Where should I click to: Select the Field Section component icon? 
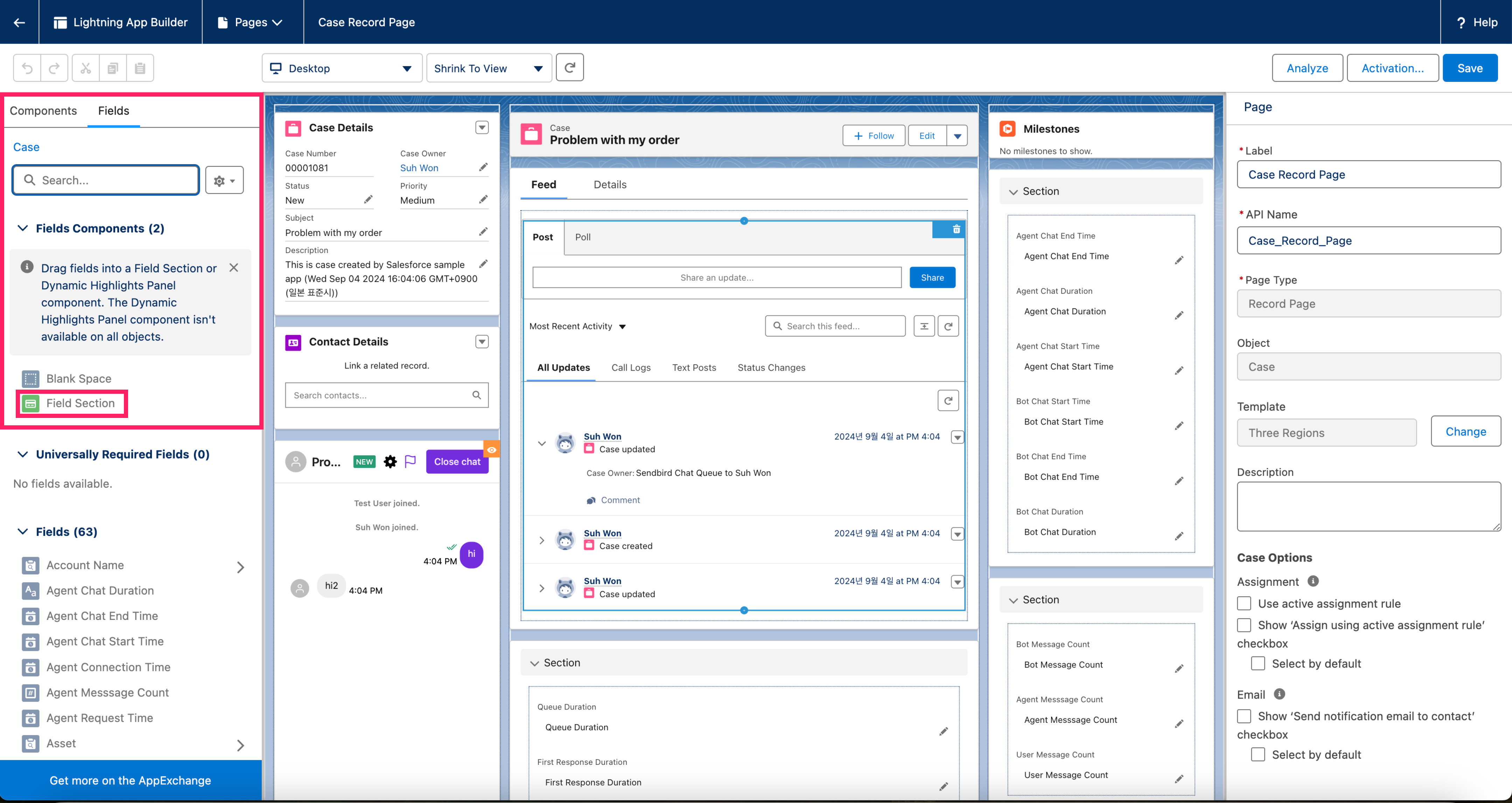point(30,403)
